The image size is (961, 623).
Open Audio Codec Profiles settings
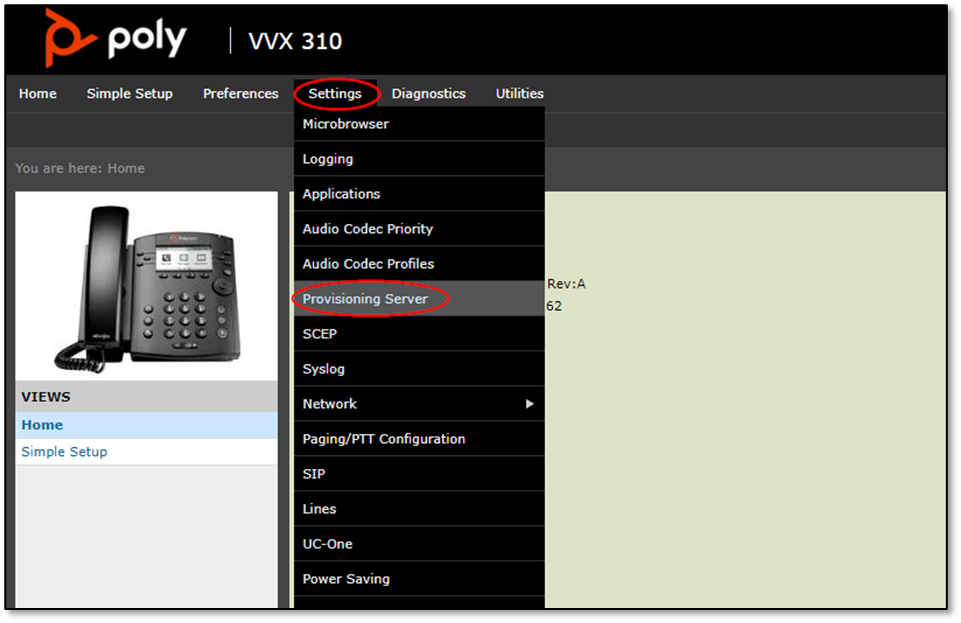[x=419, y=263]
